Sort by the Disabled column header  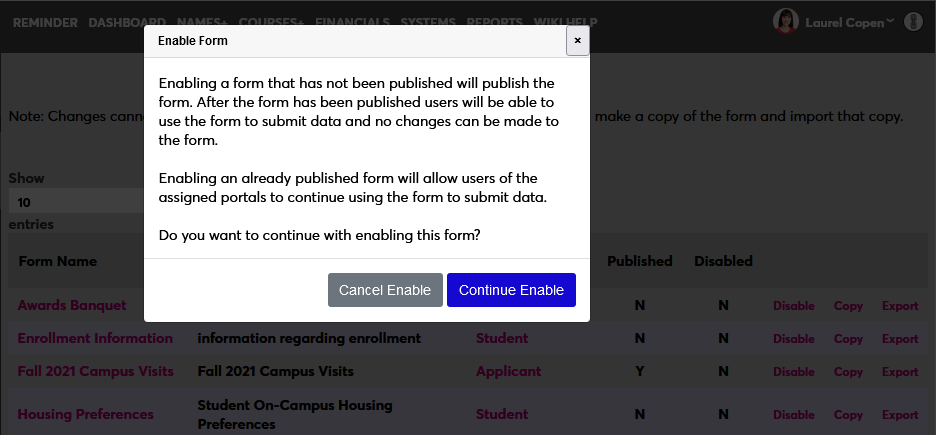click(x=723, y=261)
